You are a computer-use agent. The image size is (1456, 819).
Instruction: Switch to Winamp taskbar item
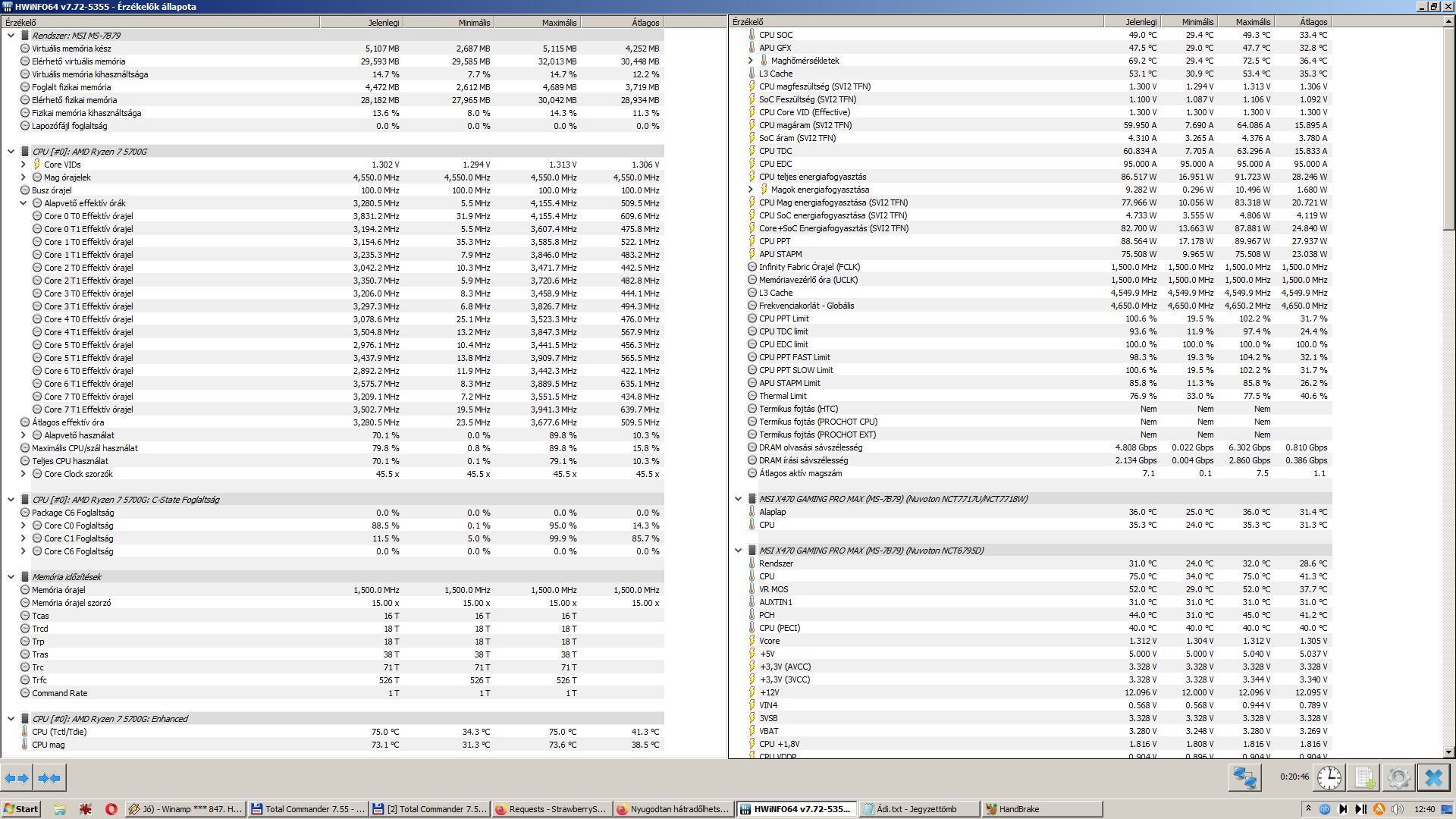click(185, 809)
